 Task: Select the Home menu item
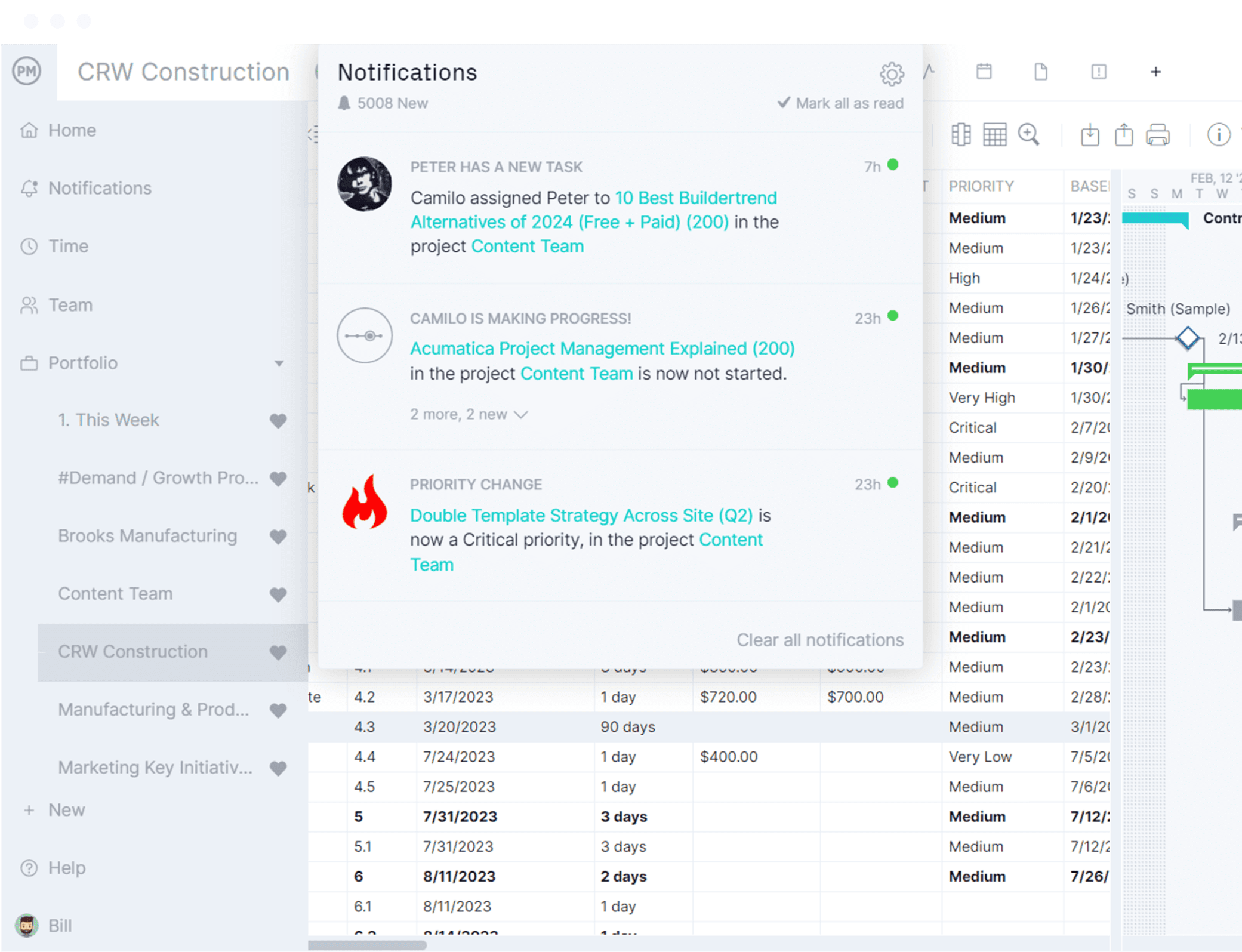click(x=72, y=130)
